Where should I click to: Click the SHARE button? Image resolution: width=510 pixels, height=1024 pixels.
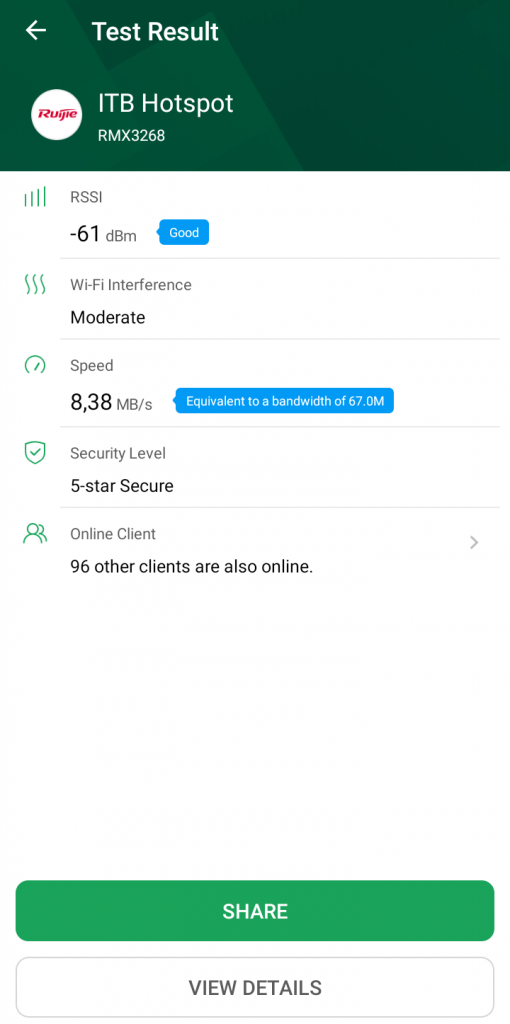coord(255,910)
